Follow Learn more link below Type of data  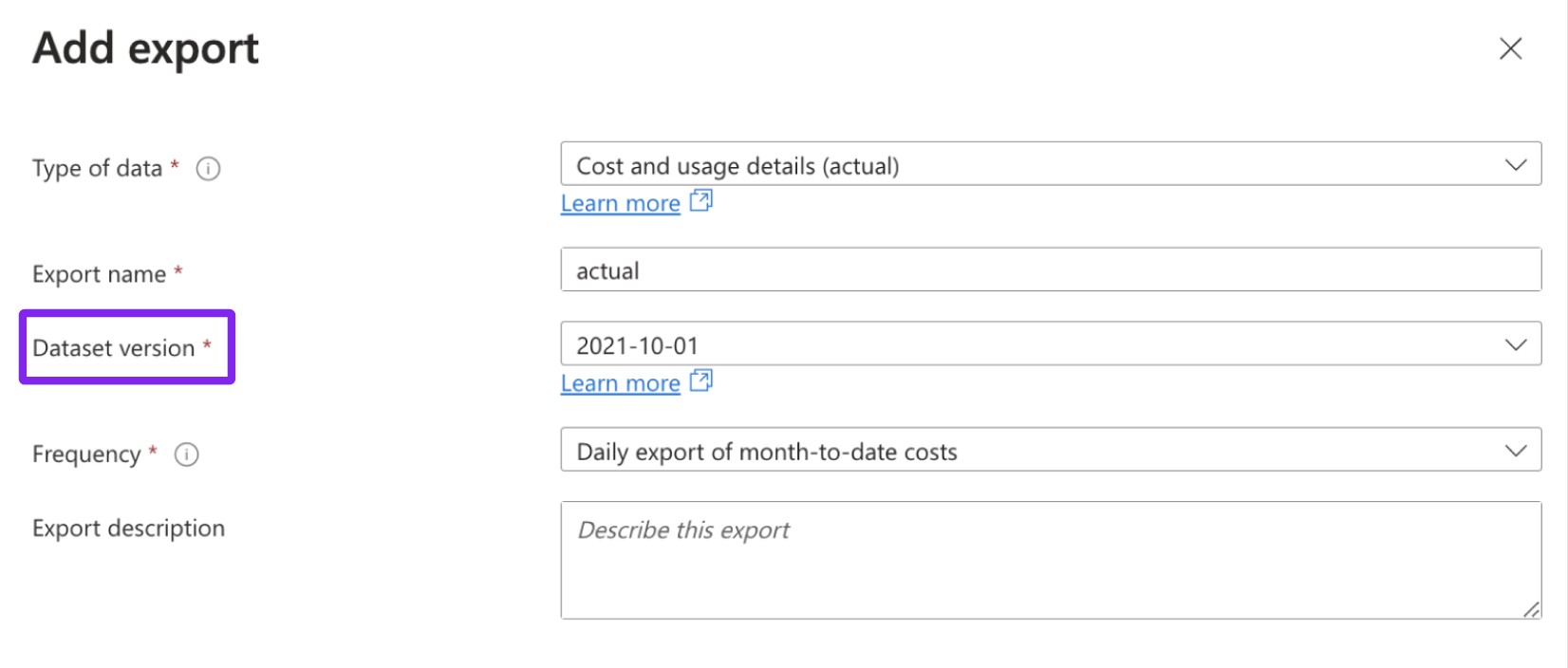[621, 203]
